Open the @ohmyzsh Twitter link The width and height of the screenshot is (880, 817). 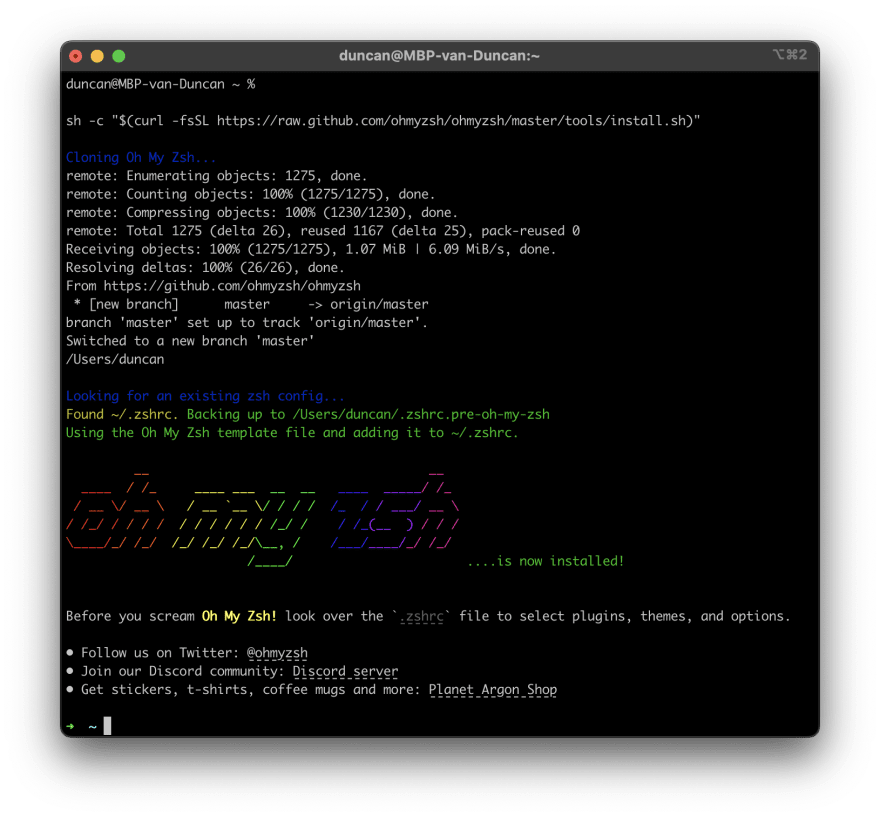click(x=277, y=653)
